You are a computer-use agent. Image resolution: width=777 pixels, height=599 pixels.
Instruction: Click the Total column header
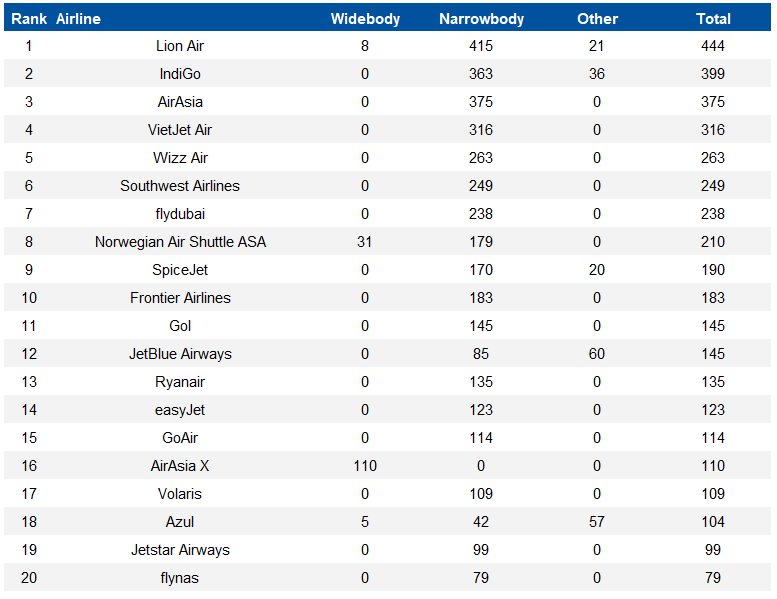click(713, 19)
